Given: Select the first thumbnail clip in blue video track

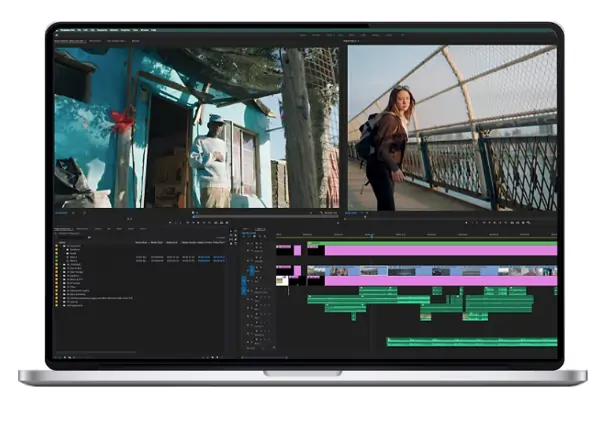Looking at the screenshot, I should tap(316, 271).
